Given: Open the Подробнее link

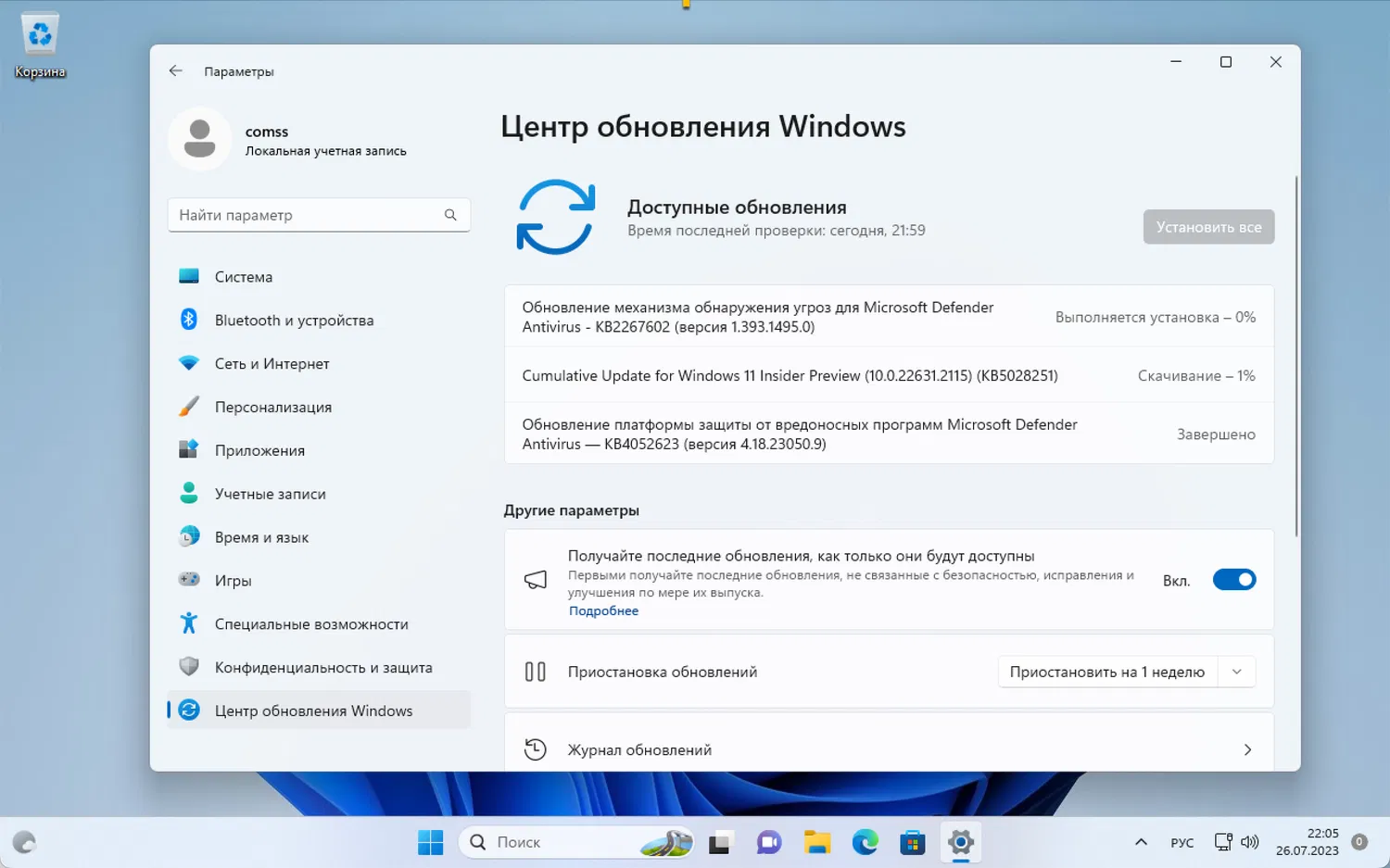Looking at the screenshot, I should 603,610.
